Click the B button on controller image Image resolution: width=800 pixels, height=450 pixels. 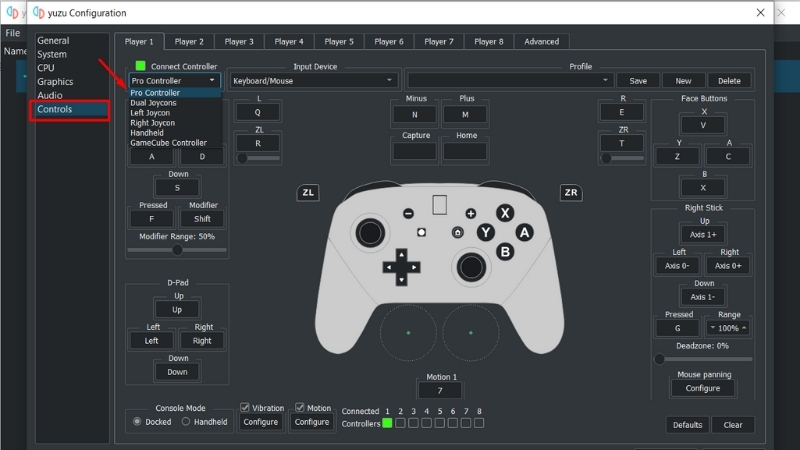(x=505, y=252)
